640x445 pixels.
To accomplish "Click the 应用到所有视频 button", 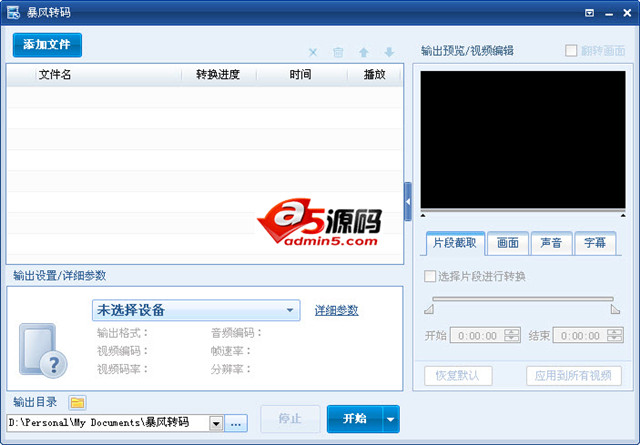I will pyautogui.click(x=573, y=376).
